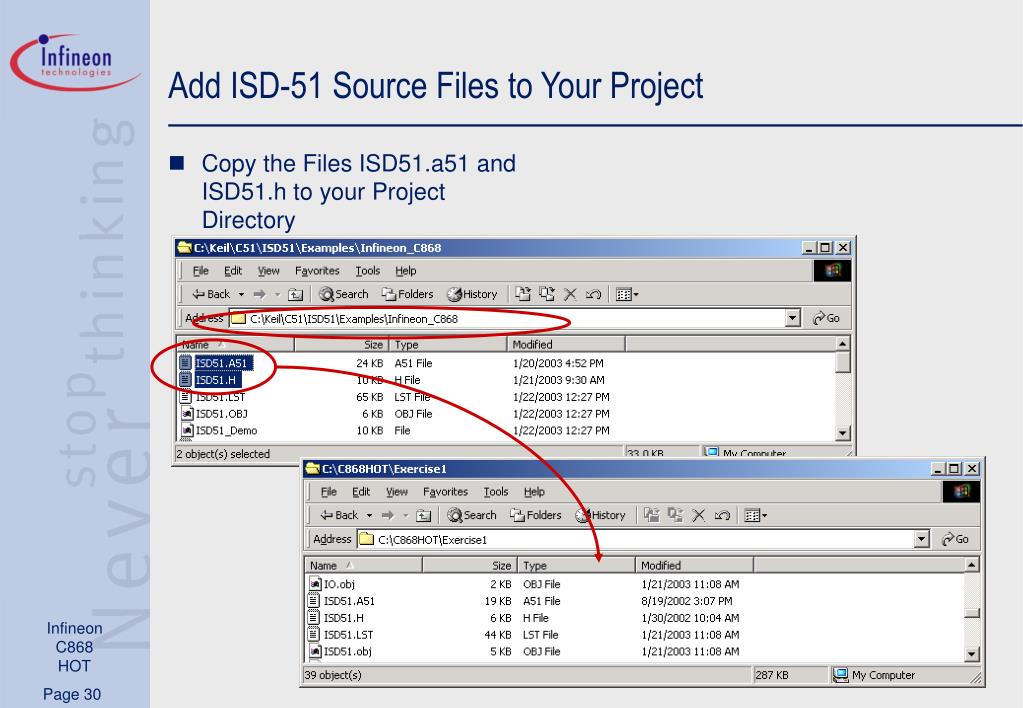Click Back arrow in Exercise1 window
1023x708 pixels.
click(339, 516)
